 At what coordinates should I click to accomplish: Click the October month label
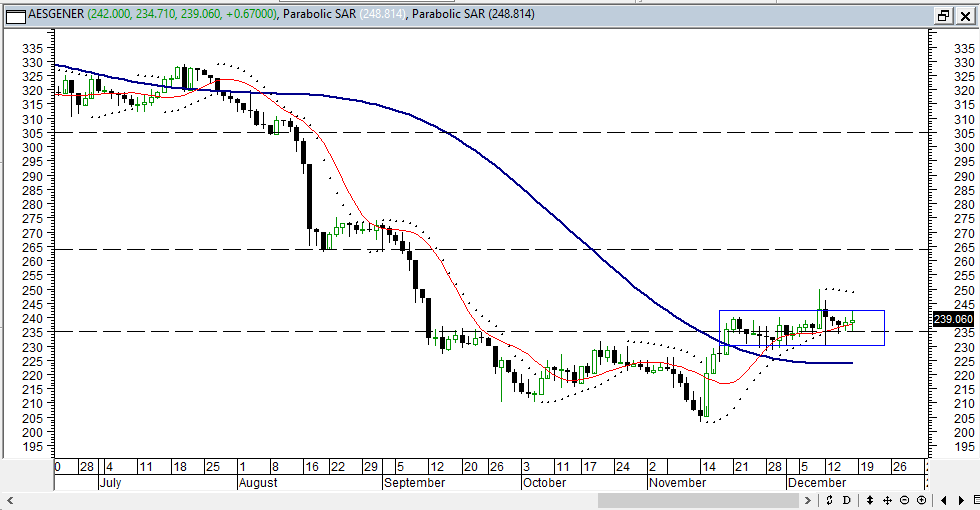coord(546,482)
